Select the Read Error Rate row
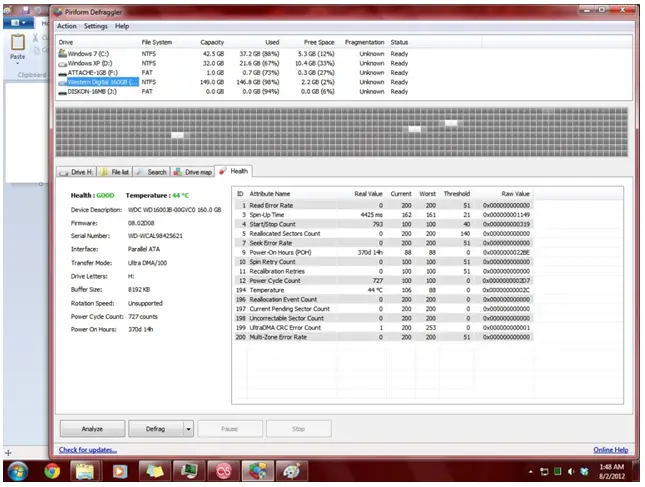 pos(383,205)
